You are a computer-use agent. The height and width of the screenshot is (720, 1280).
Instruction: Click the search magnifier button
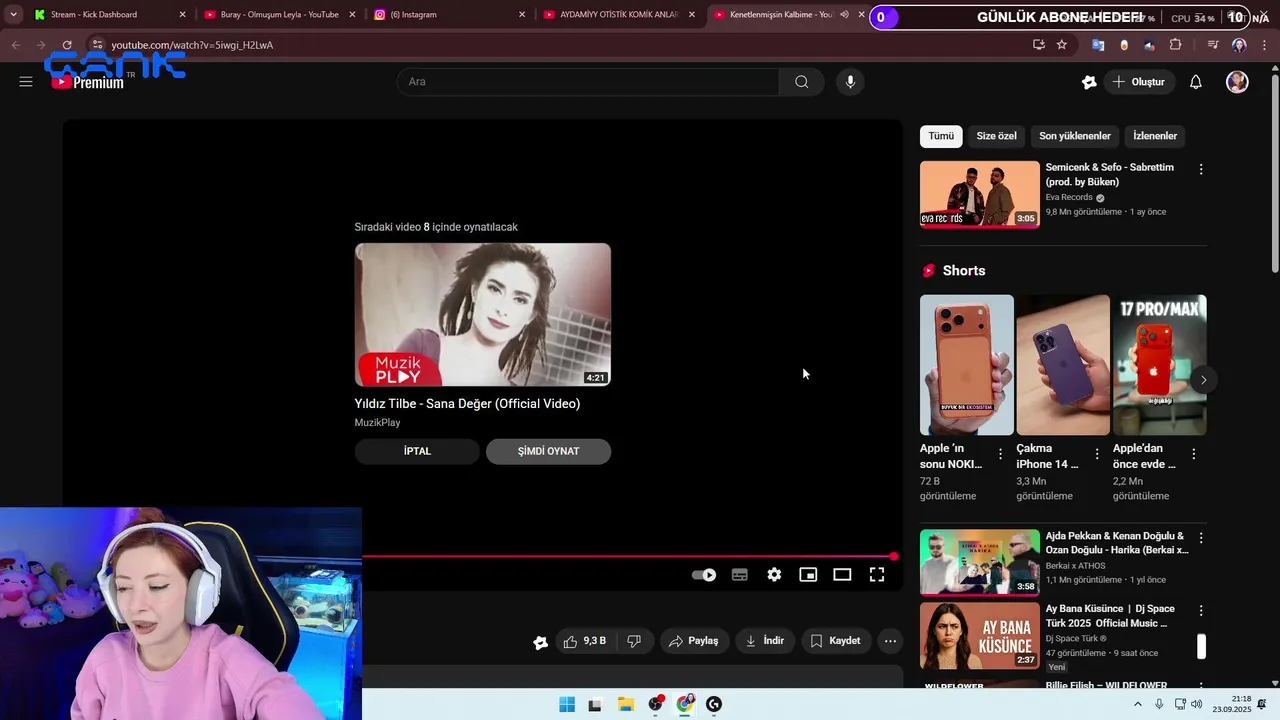pos(801,82)
